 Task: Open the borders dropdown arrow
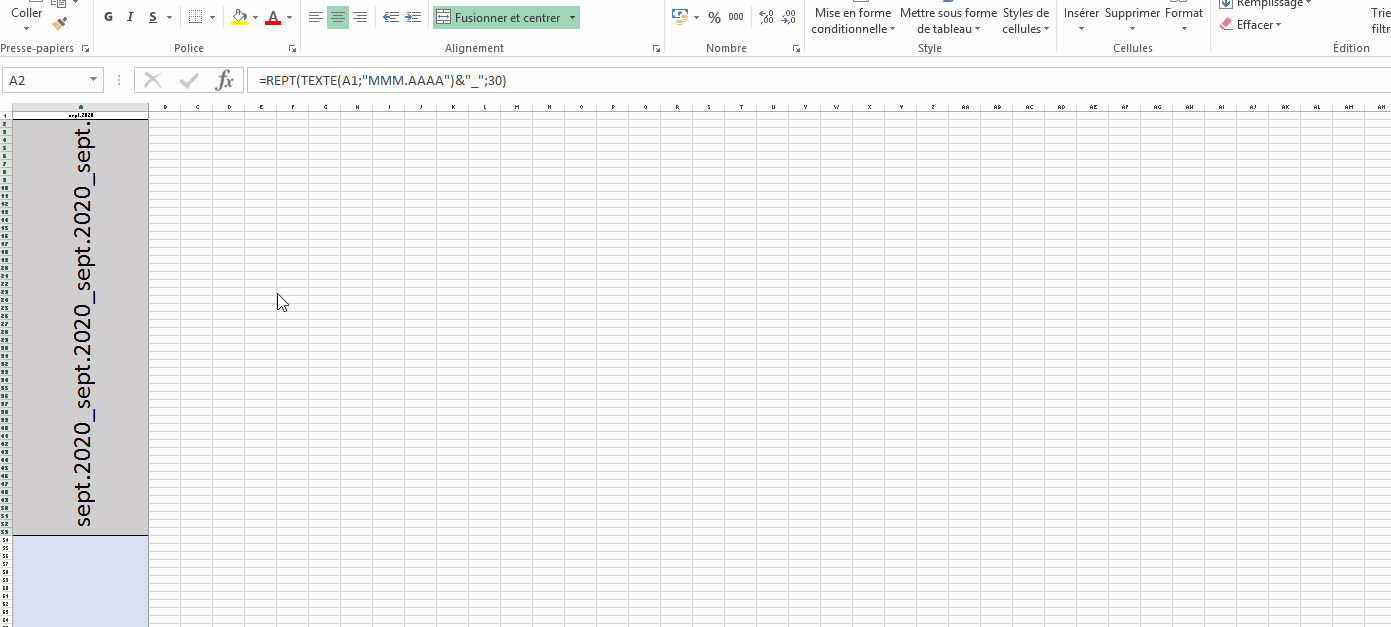click(212, 18)
